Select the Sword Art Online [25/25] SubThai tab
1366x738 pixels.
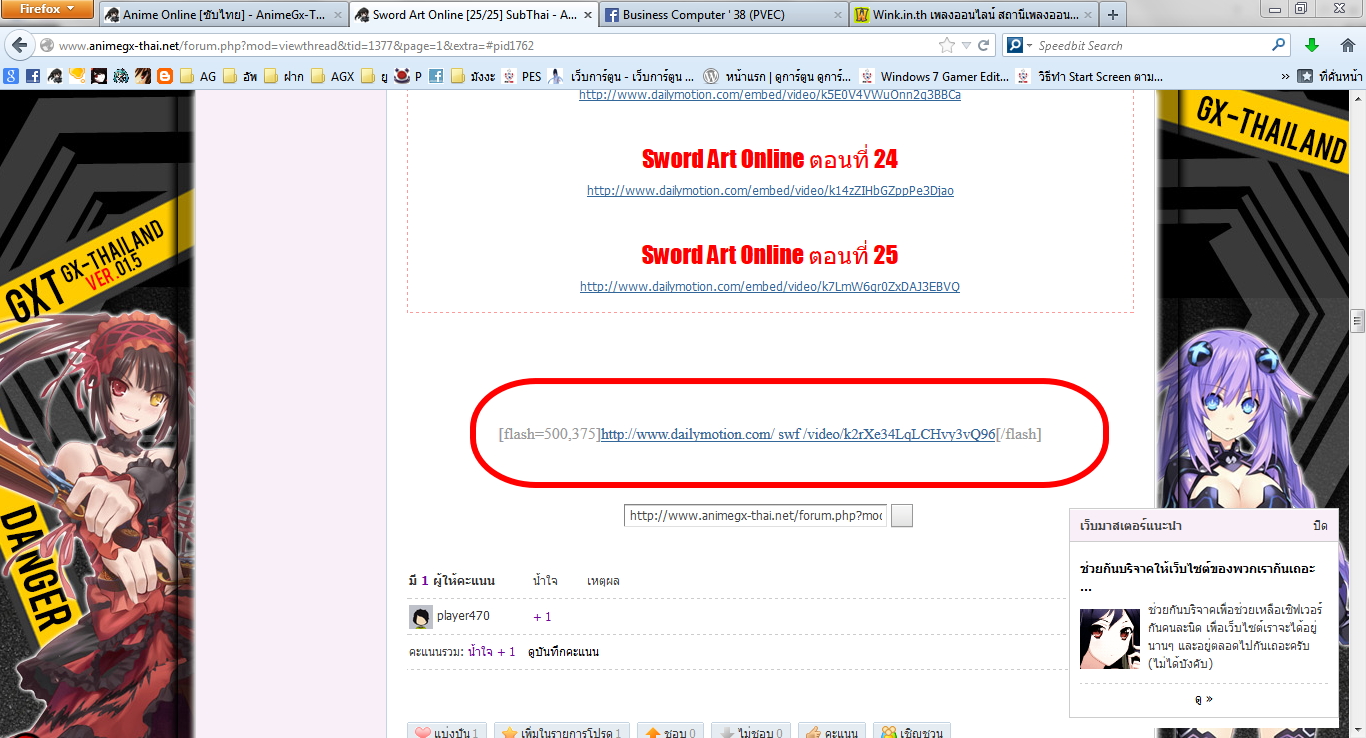coord(473,15)
